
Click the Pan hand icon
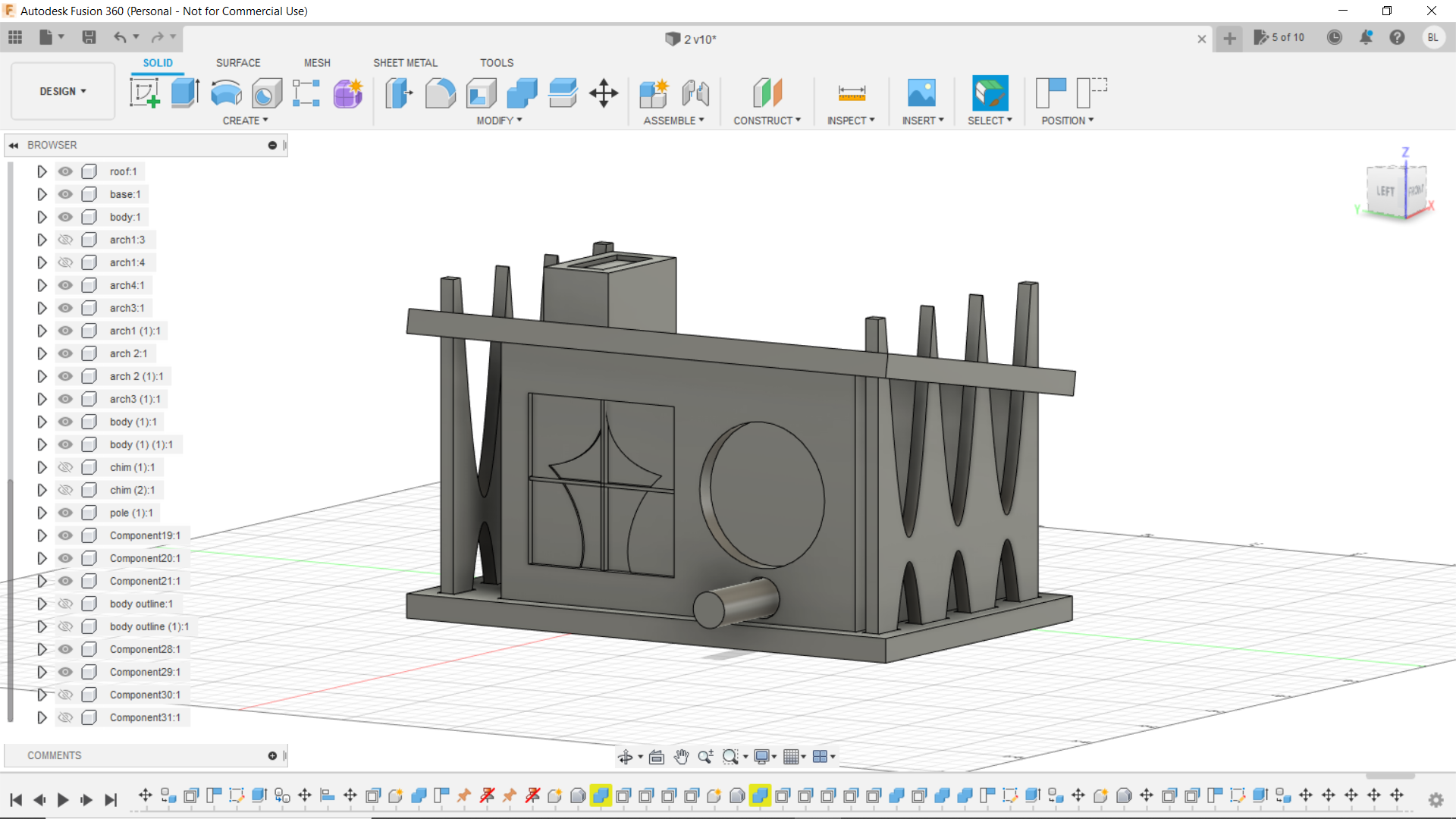[x=681, y=756]
